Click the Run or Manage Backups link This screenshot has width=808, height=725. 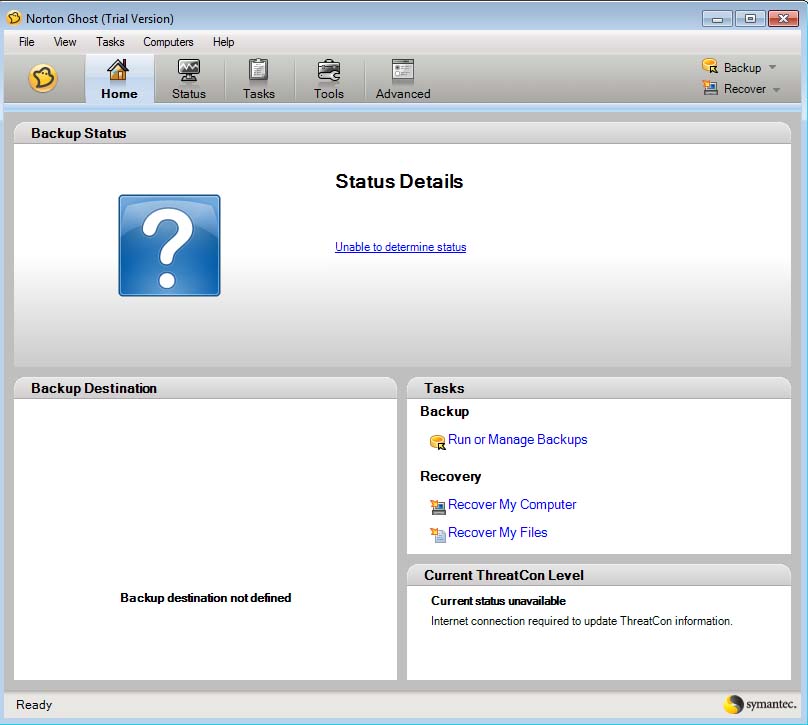(517, 440)
